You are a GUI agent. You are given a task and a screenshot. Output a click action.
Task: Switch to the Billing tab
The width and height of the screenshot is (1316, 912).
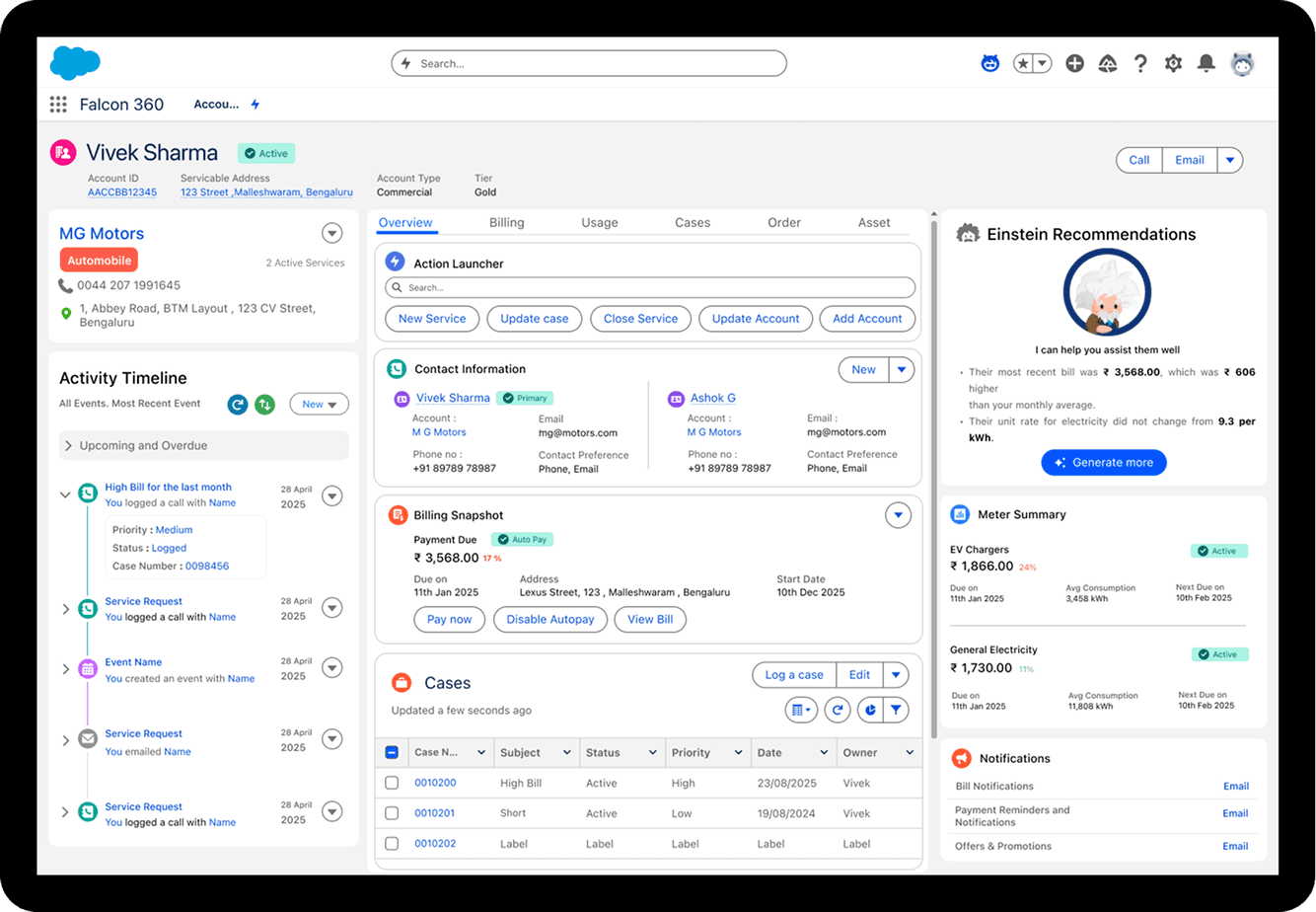[x=507, y=223]
